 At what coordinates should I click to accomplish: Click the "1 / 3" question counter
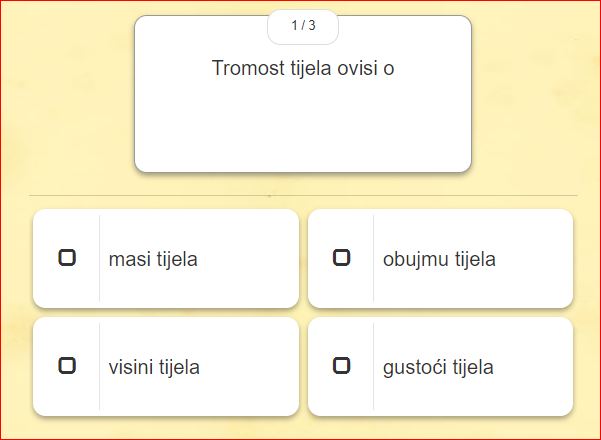[x=303, y=26]
